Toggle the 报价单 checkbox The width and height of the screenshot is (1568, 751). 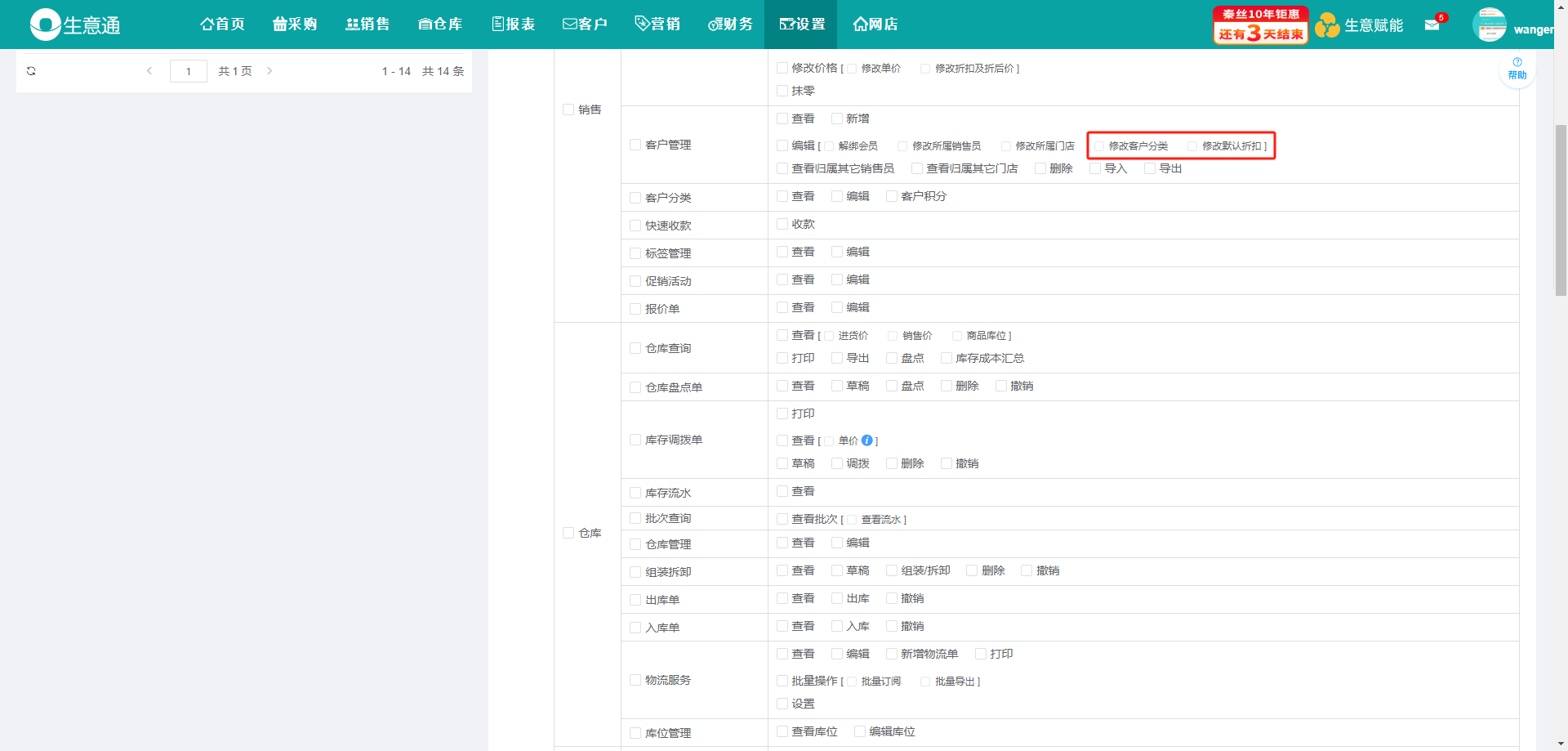tap(635, 309)
